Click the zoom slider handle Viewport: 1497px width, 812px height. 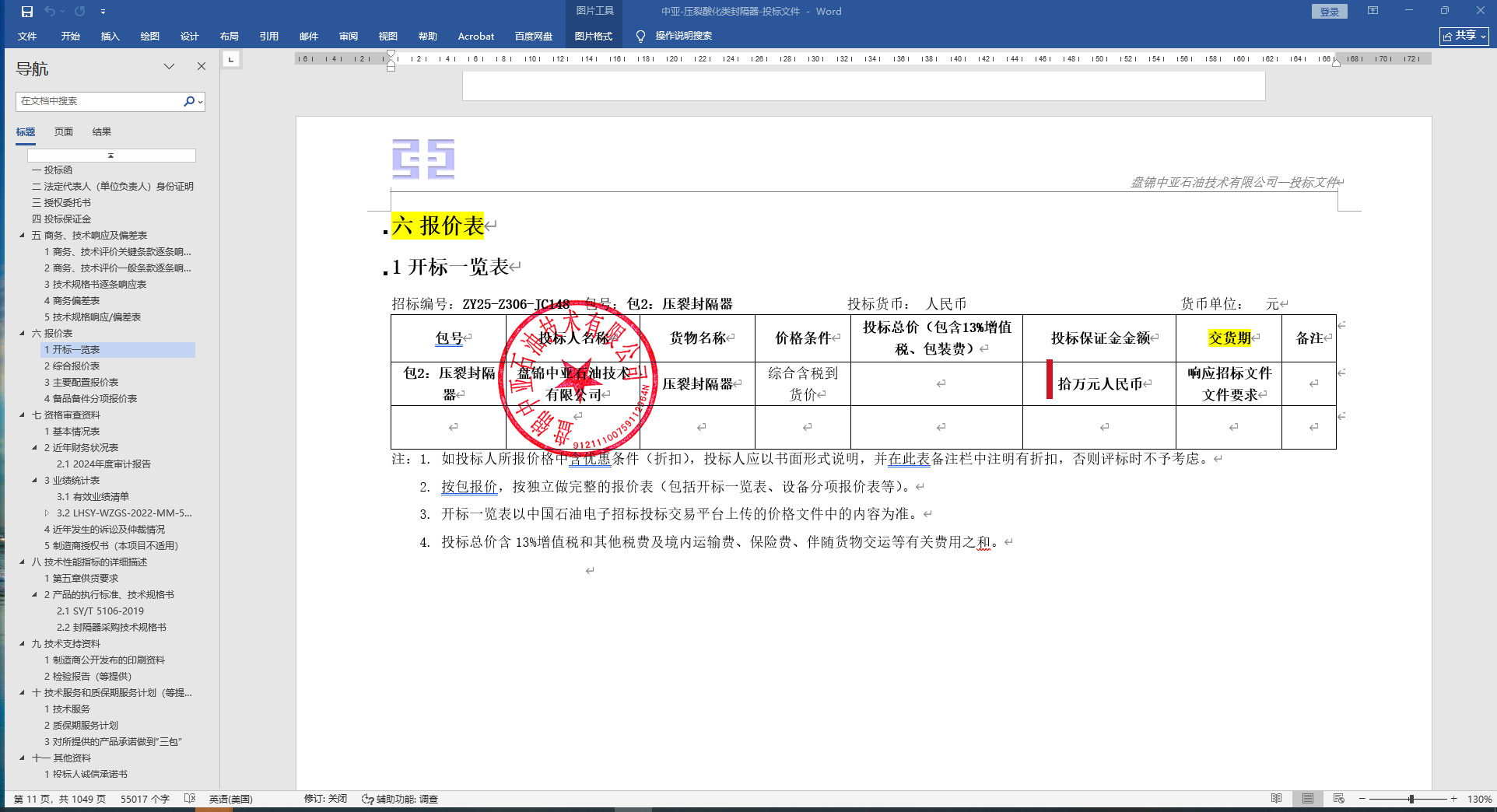(1411, 799)
